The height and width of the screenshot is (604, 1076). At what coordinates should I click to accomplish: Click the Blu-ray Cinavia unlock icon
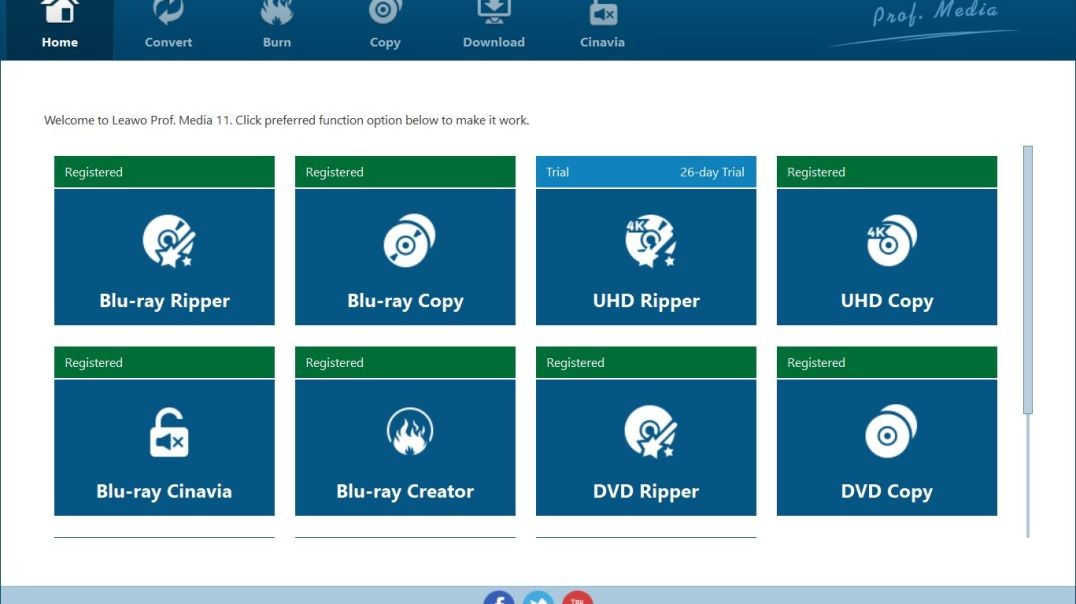tap(169, 432)
